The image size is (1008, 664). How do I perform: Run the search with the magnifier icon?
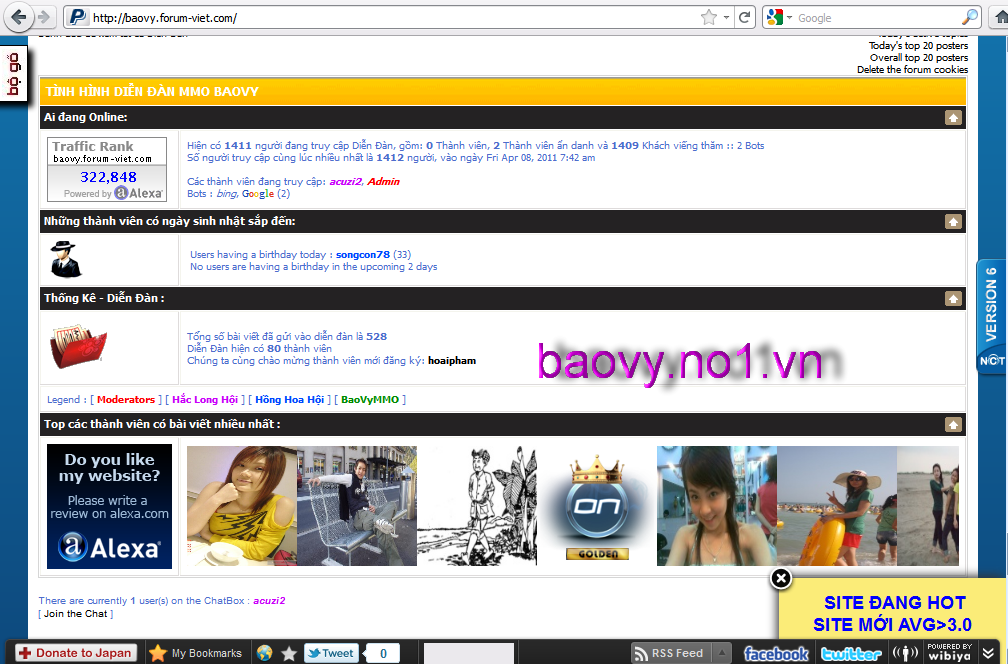click(969, 17)
